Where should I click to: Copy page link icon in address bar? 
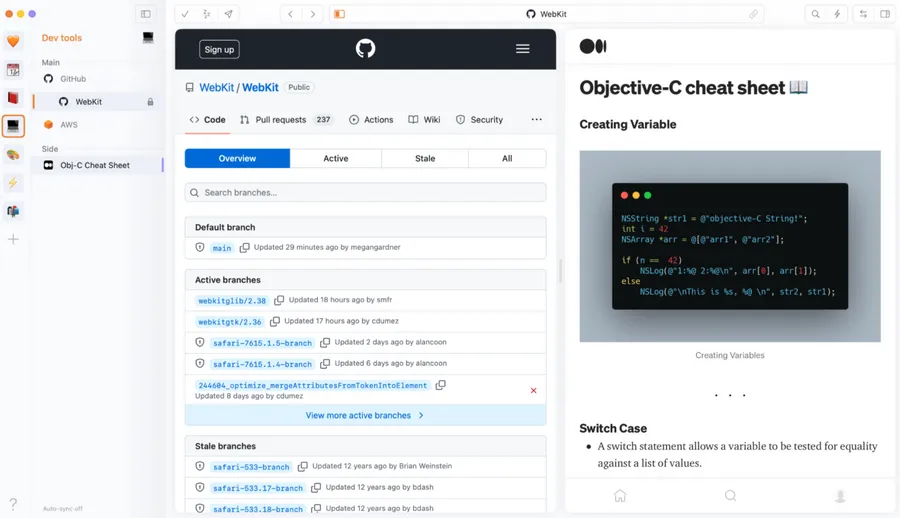pos(753,14)
